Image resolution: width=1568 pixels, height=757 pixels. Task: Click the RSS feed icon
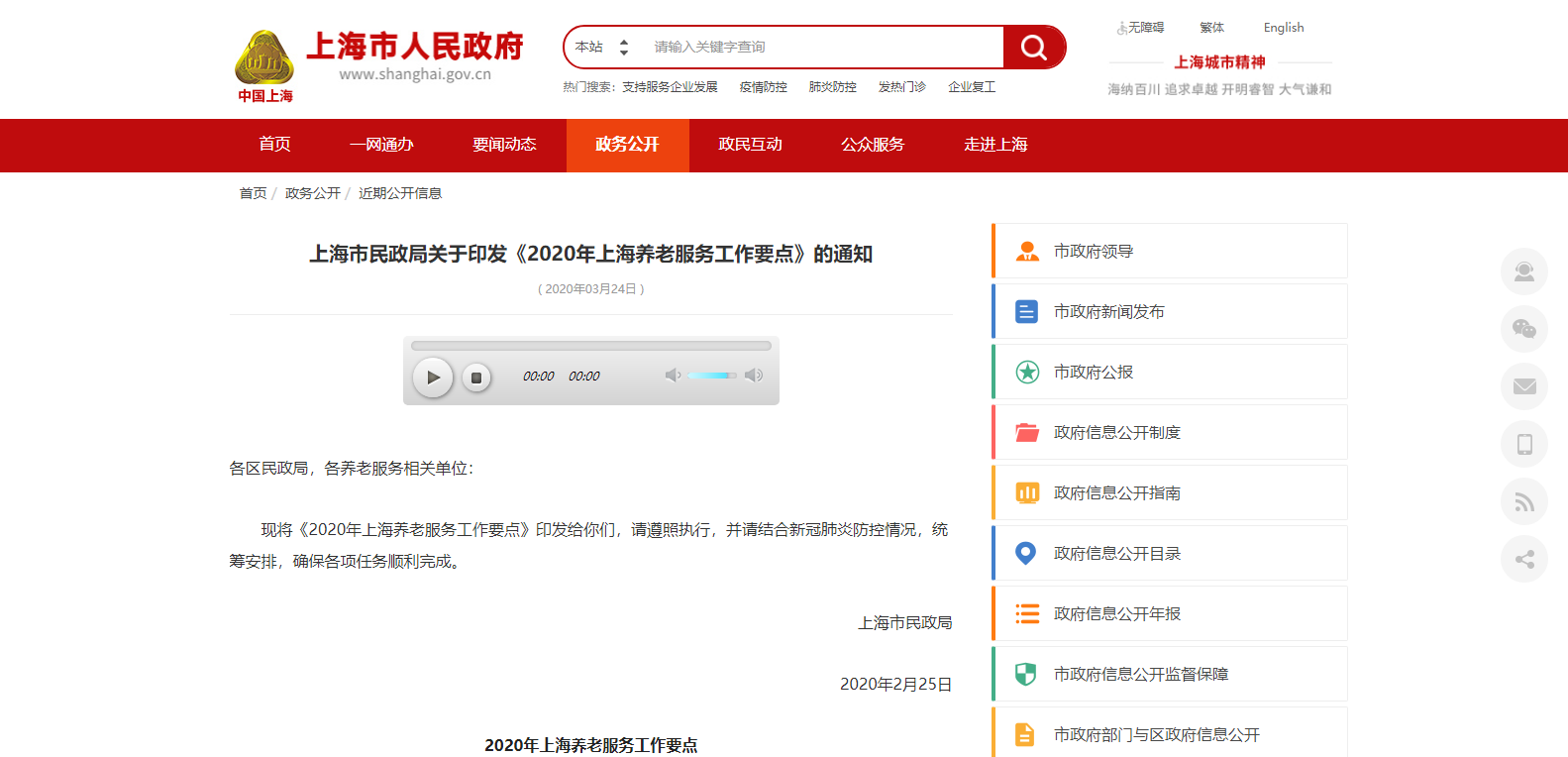click(x=1523, y=501)
